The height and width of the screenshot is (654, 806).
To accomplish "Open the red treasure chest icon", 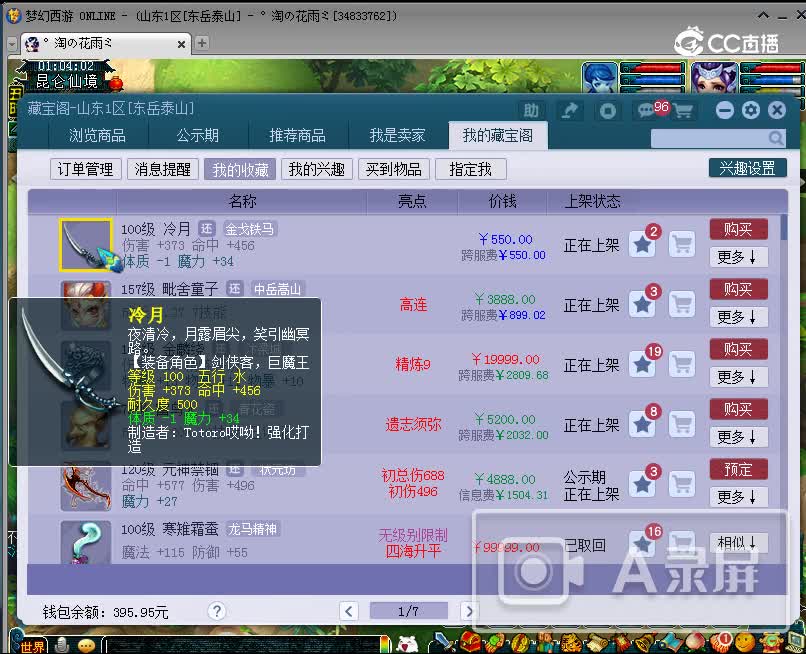I will coord(469,642).
